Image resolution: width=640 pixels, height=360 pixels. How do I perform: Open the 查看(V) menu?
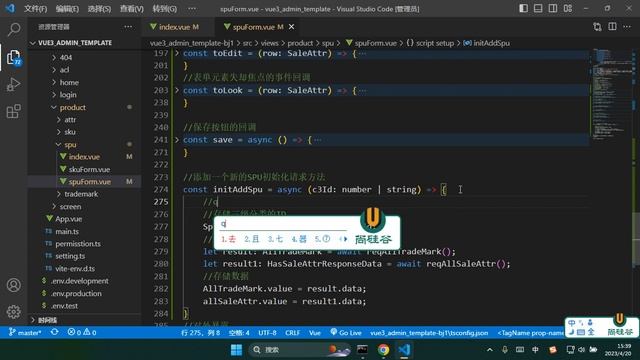click(132, 9)
